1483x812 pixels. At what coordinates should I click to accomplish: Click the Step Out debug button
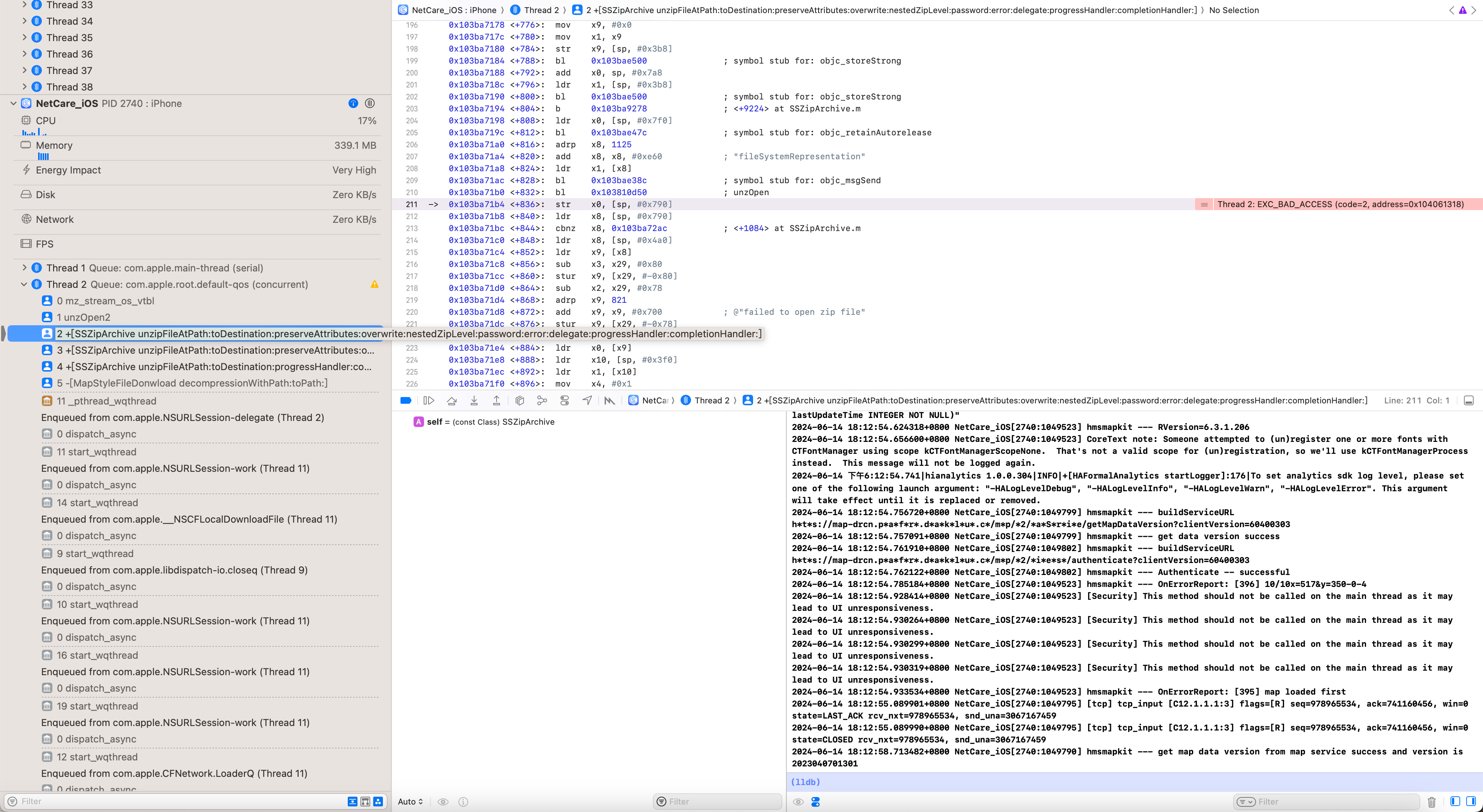coord(496,400)
